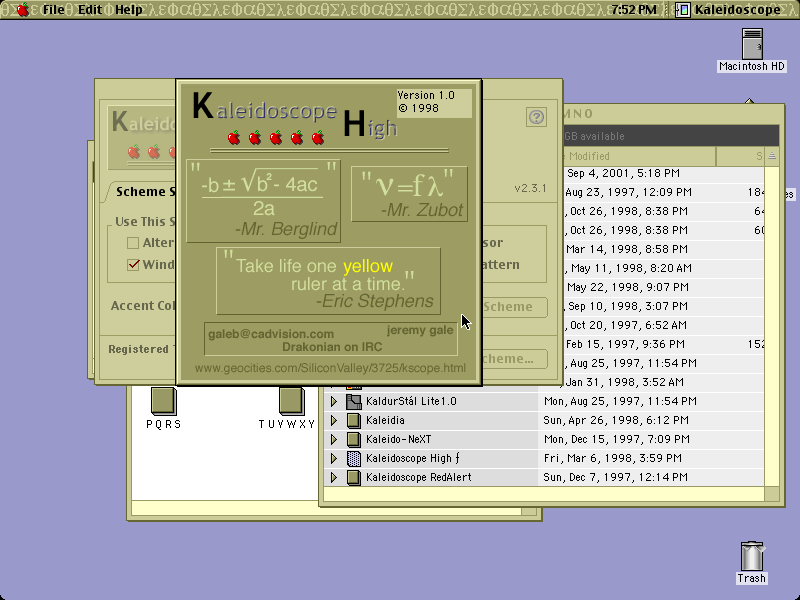Click the 'Aug 23, 1997, 12:09 PM' date
The height and width of the screenshot is (600, 800).
tap(629, 192)
